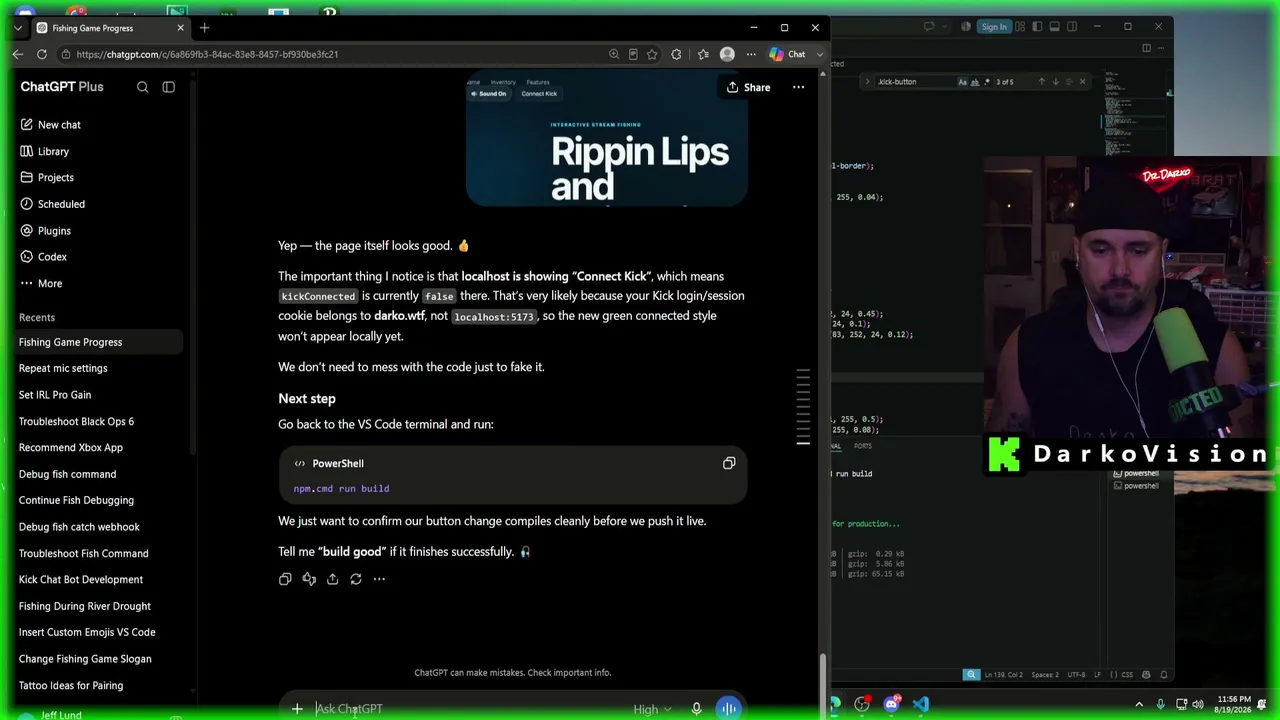
Task: Open the conversation options three-dot menu
Action: 798,87
